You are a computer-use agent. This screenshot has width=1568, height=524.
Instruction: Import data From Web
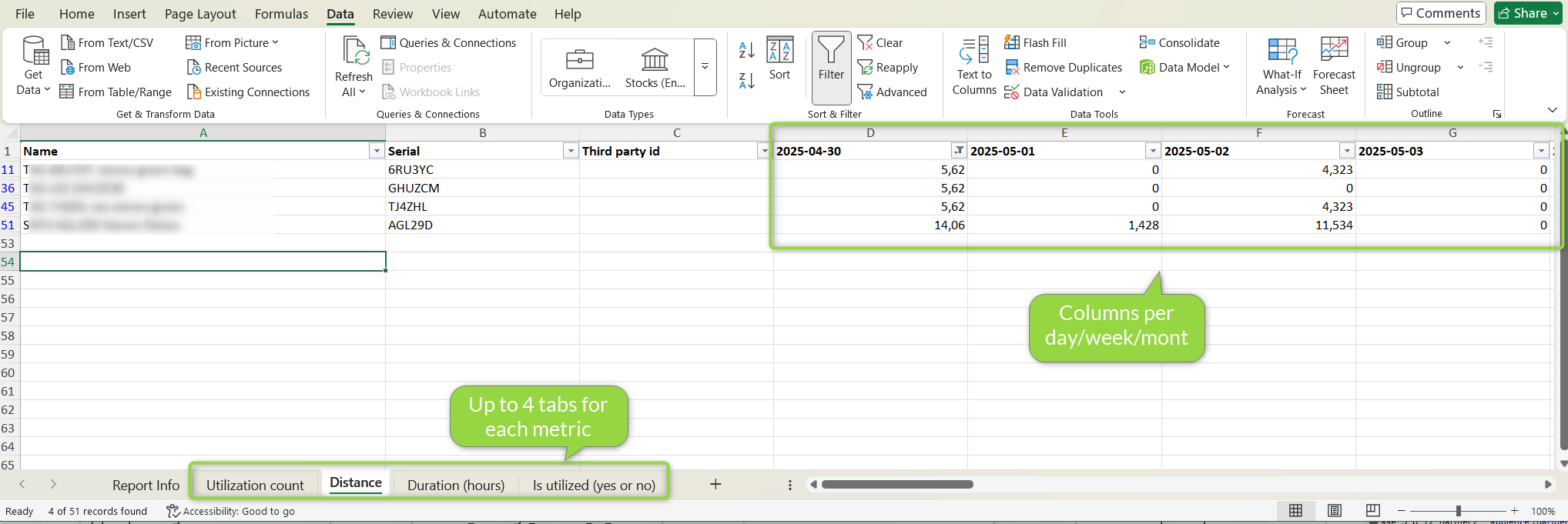tap(95, 68)
